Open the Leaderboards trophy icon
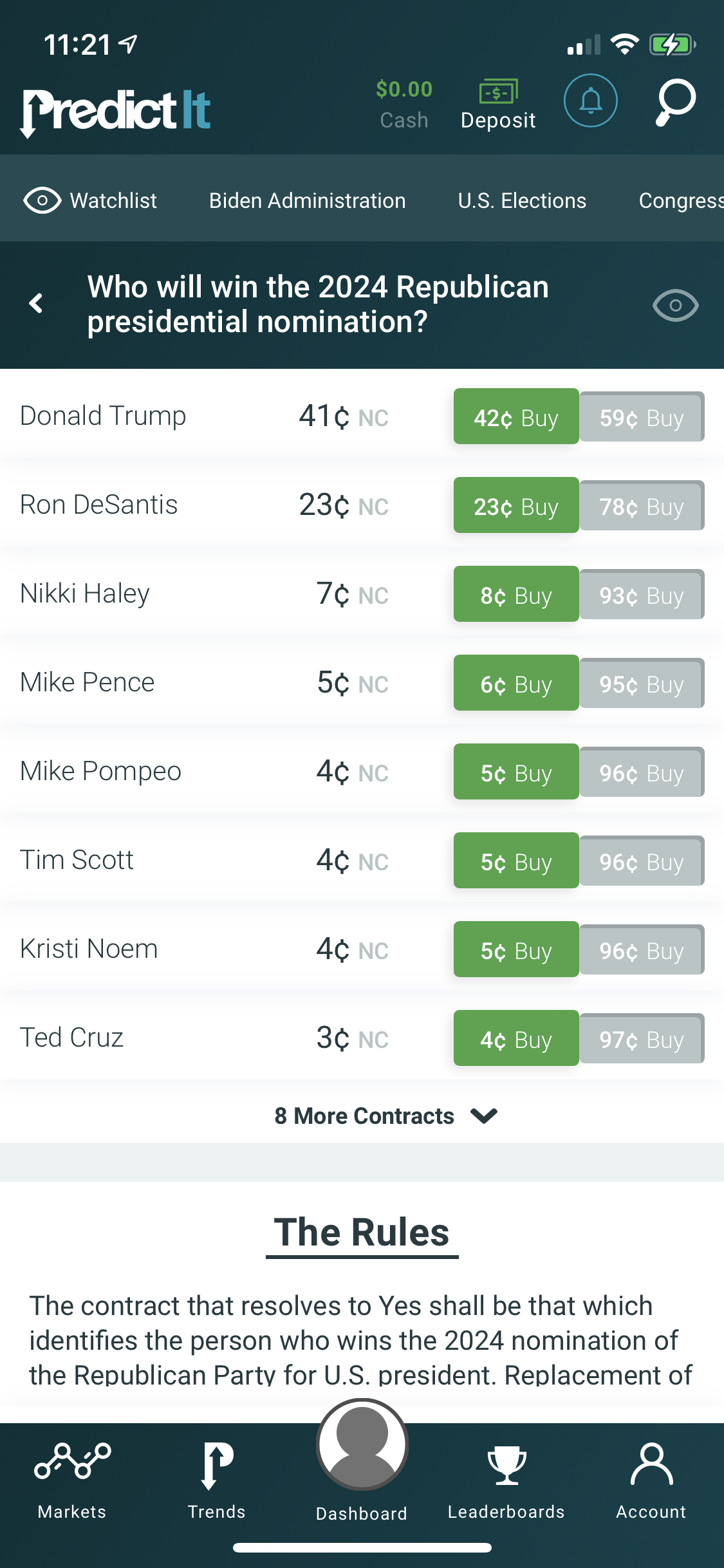 point(506,1465)
